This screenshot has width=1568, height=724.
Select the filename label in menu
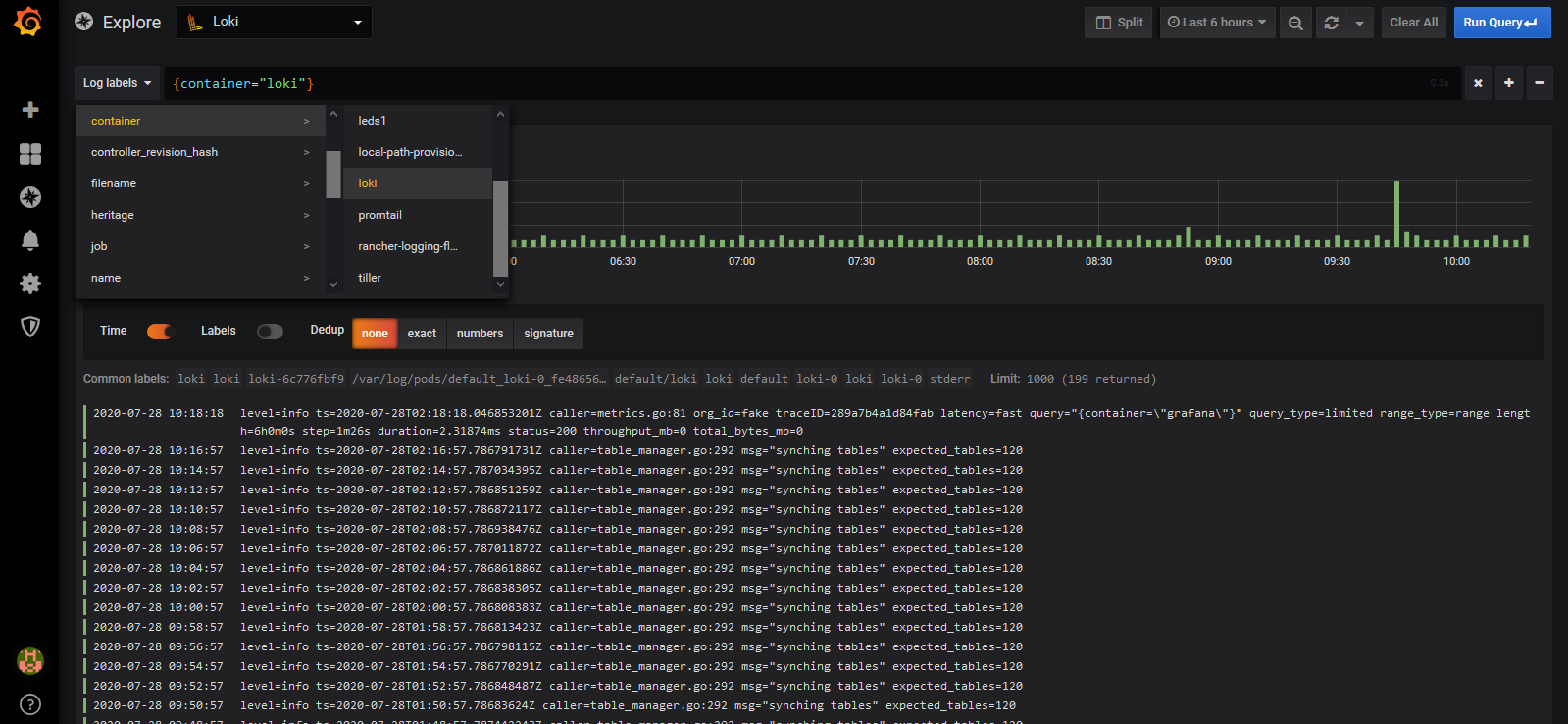pyautogui.click(x=114, y=183)
